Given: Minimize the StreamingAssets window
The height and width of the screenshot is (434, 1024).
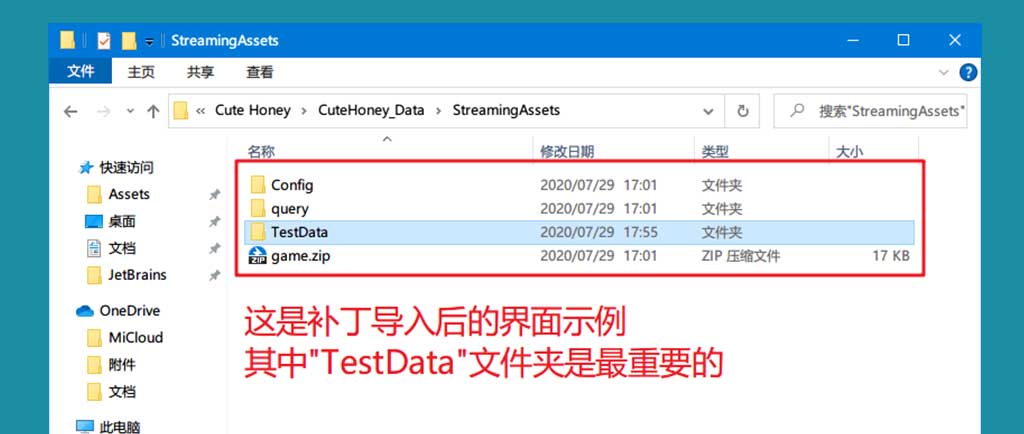Looking at the screenshot, I should tap(853, 40).
